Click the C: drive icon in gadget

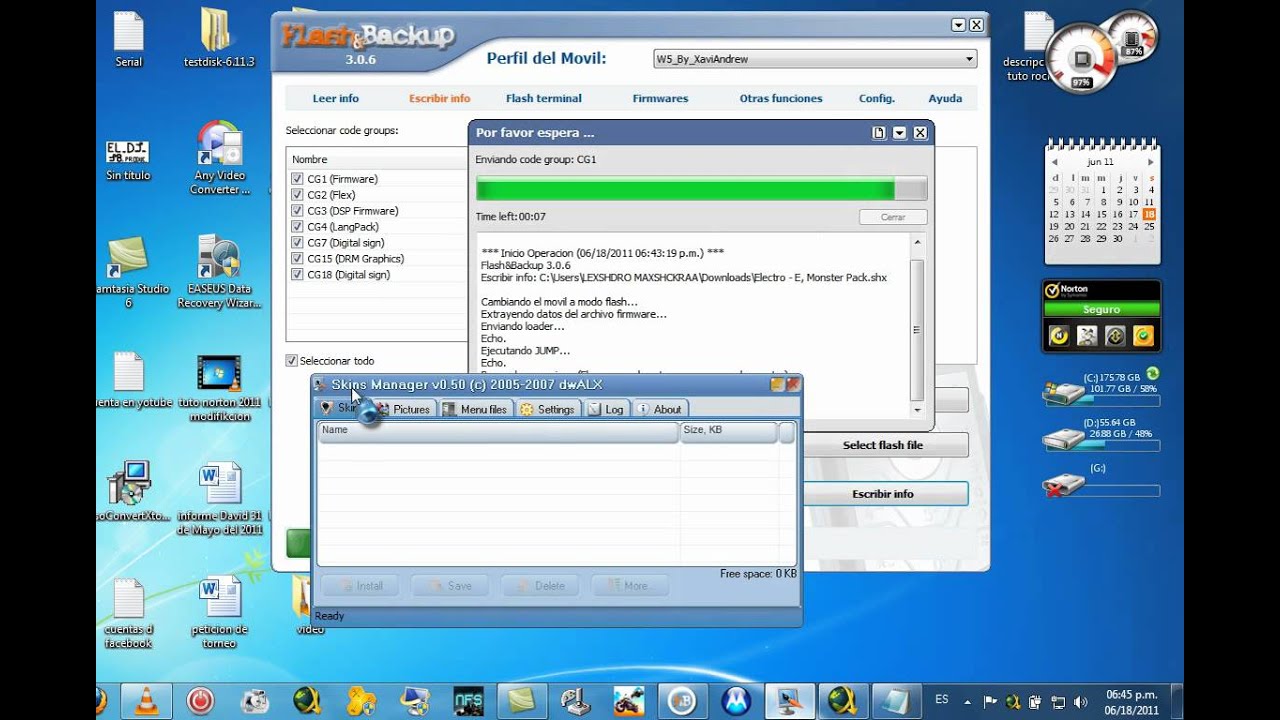(1063, 394)
